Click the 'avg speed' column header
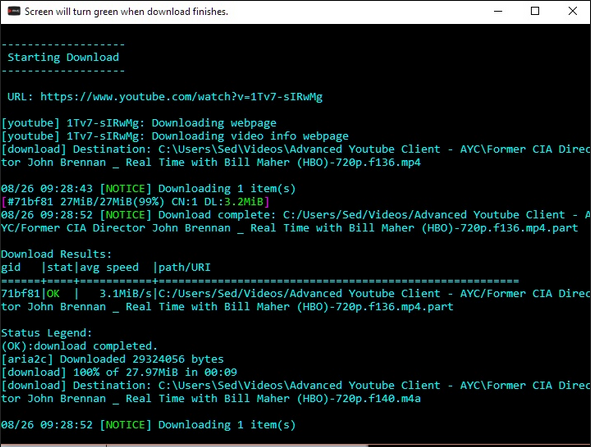 109,268
